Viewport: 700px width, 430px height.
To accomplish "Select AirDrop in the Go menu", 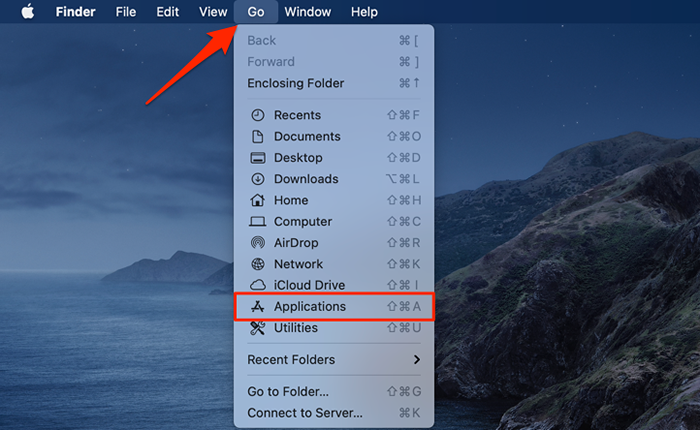I will [x=334, y=242].
